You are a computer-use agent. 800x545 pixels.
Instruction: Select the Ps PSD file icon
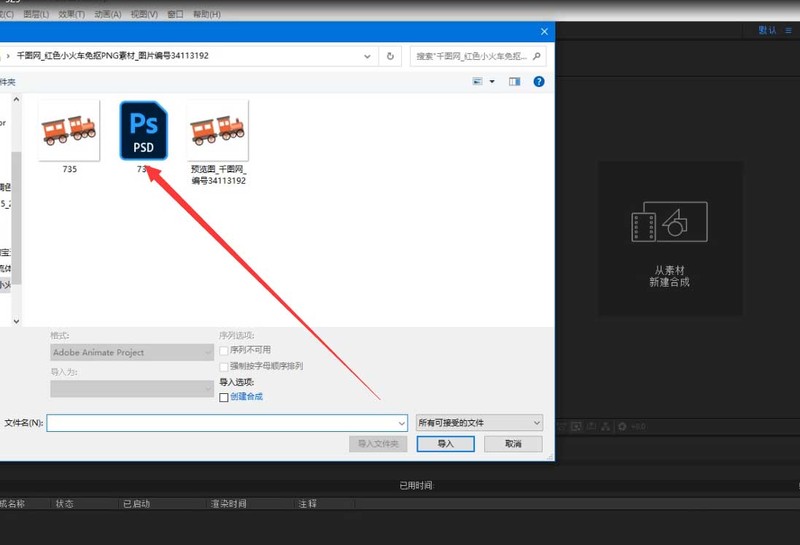pos(143,131)
